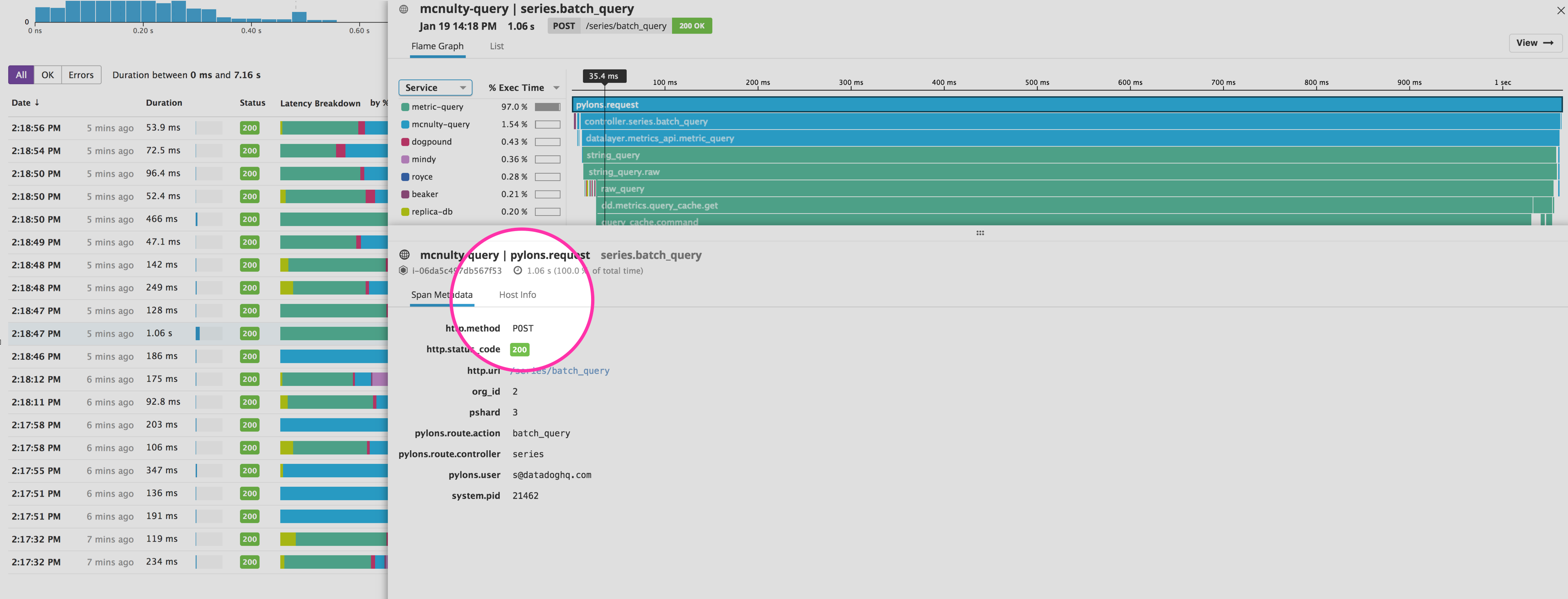
Task: Open the Service dropdown
Action: [x=435, y=87]
